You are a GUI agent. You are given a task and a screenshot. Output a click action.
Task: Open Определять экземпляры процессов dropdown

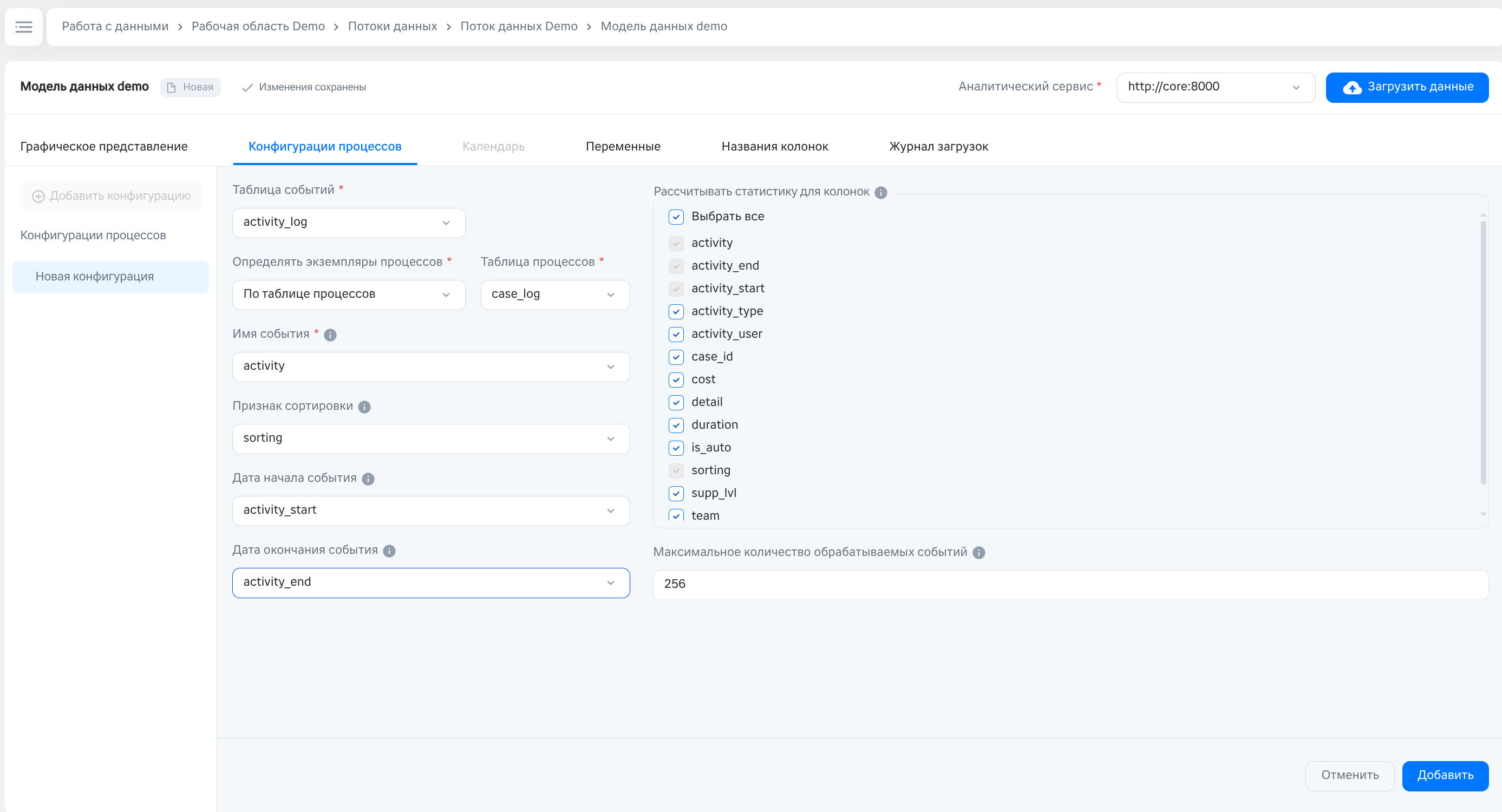click(x=349, y=295)
